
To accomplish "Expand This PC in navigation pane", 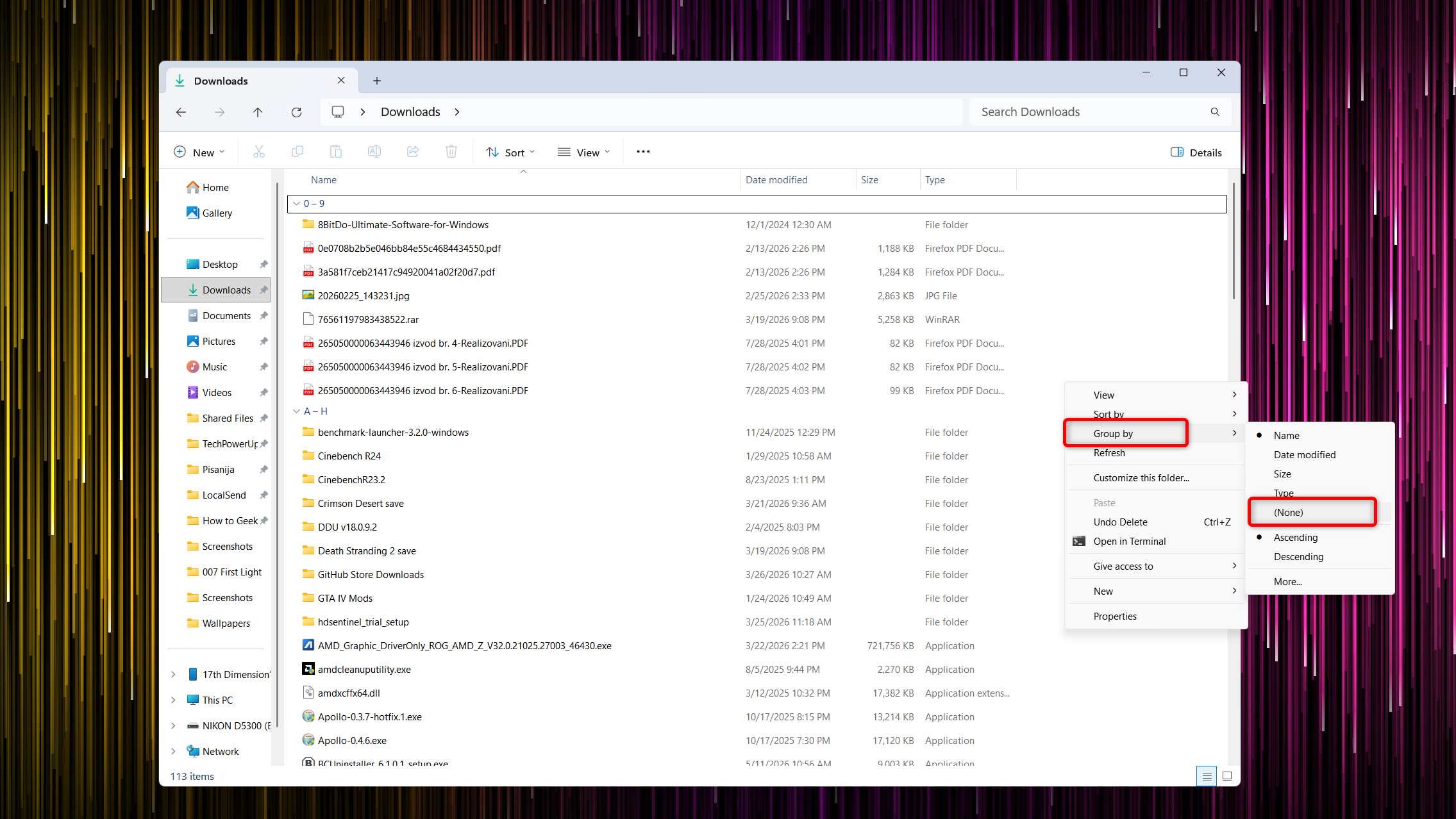I will point(173,700).
